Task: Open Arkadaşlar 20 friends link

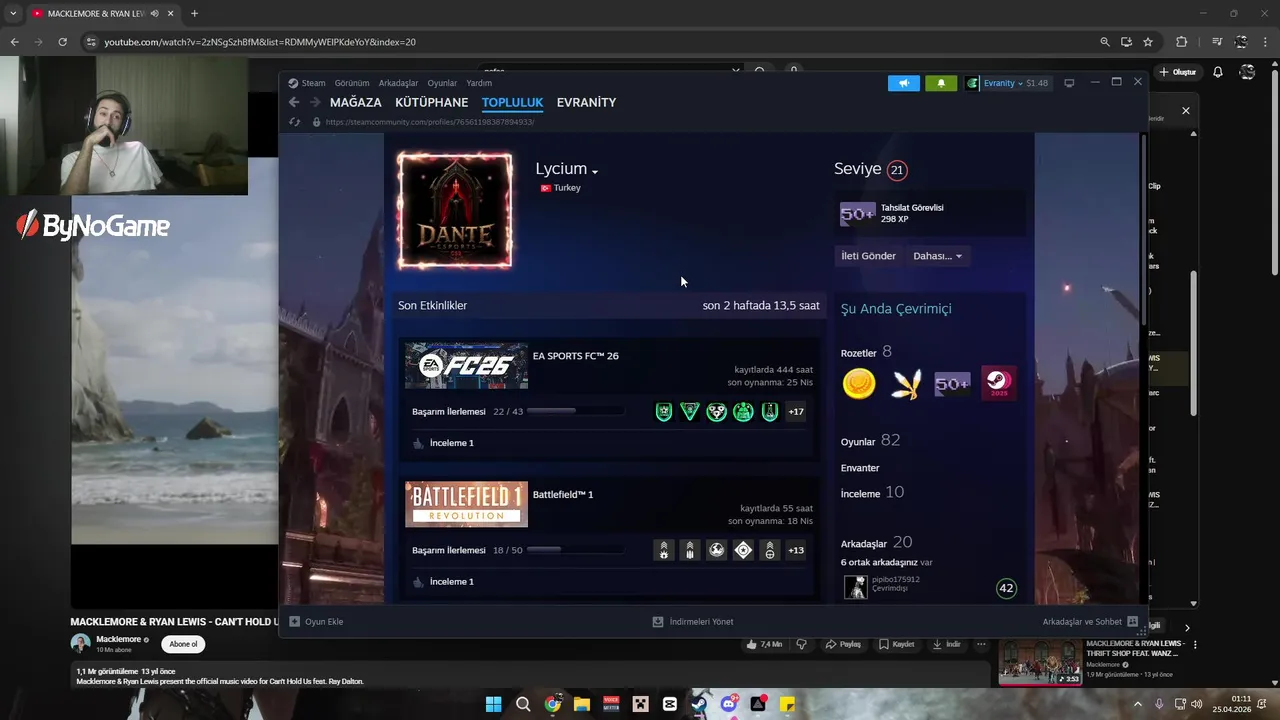Action: tap(877, 543)
